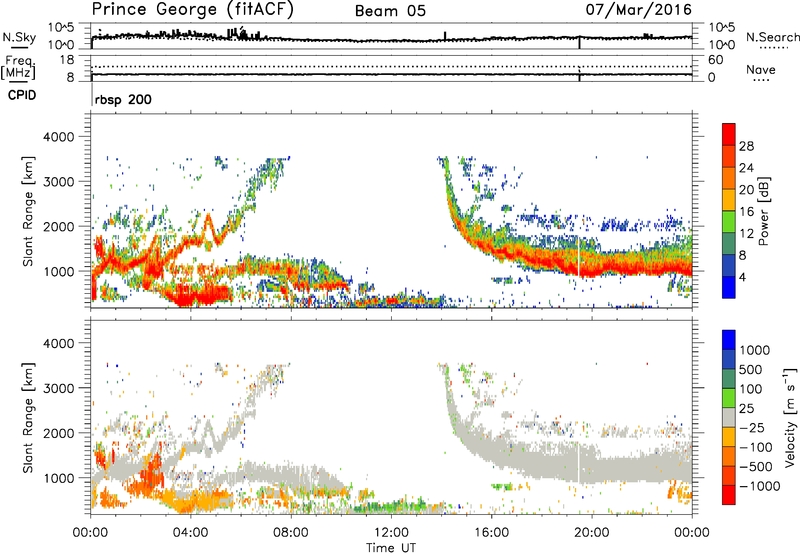Click the date 07/Mar/2016
Screen dimensions: 800x554
pos(638,10)
